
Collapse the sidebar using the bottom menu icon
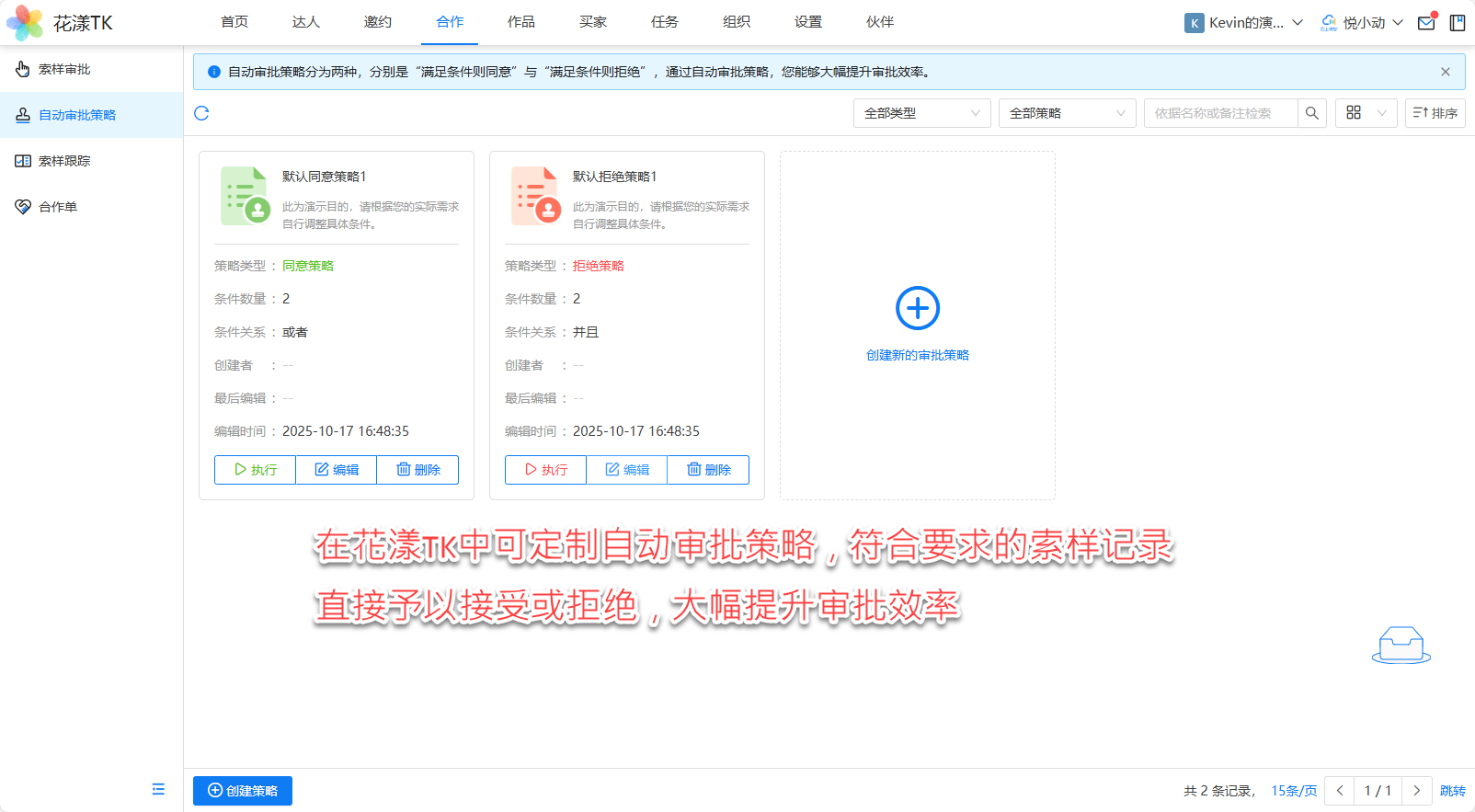(x=158, y=789)
